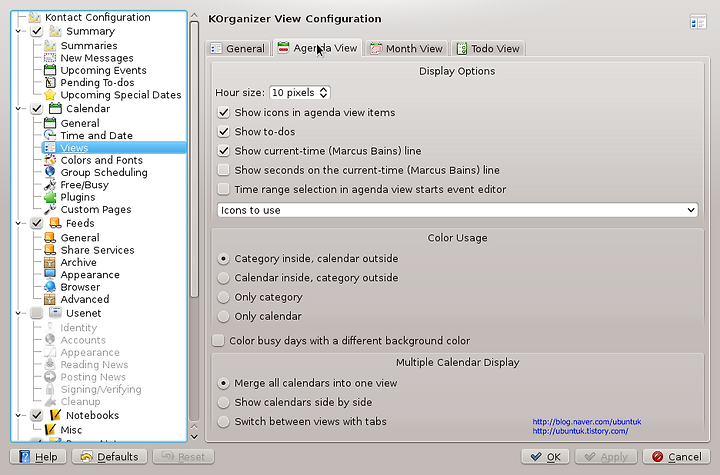Select Views in the Calendar tree

pyautogui.click(x=114, y=148)
